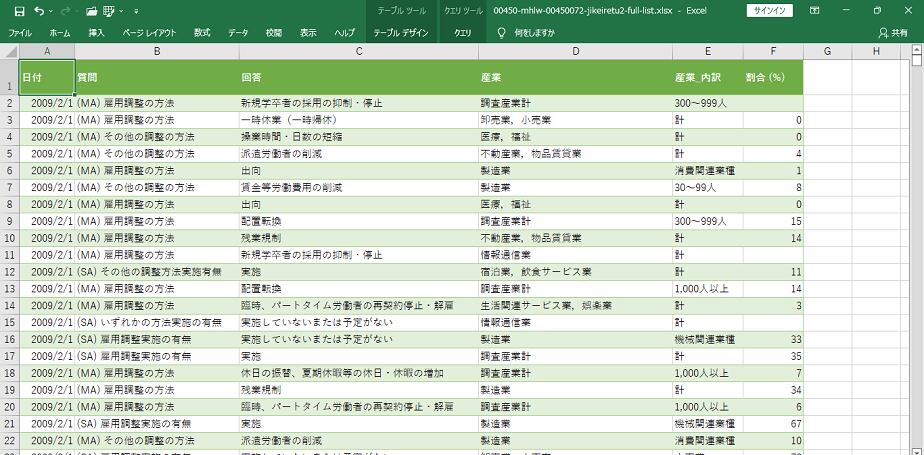Click the lightbulb Tell Me icon
The height and width of the screenshot is (455, 924).
pos(501,33)
